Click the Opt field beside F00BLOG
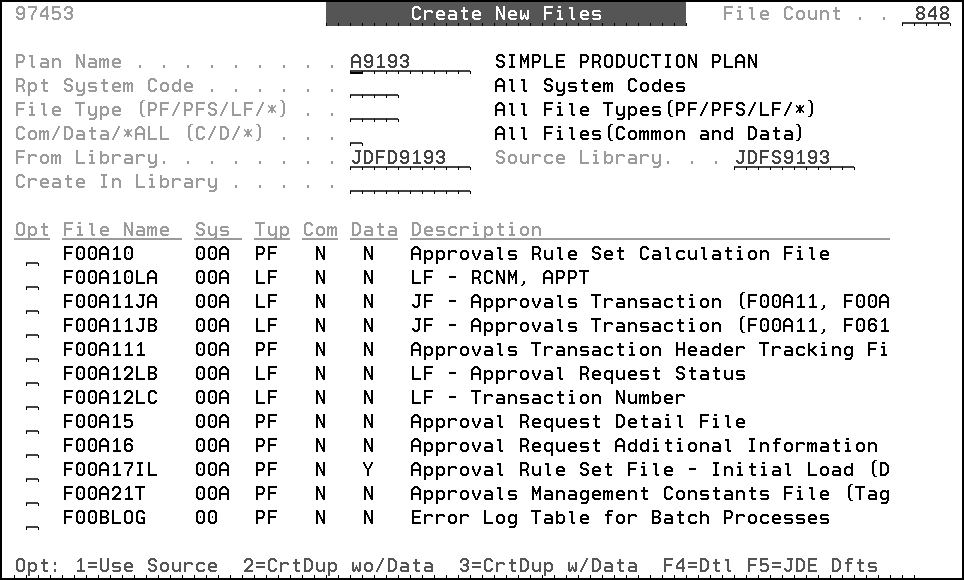964x580 pixels. 32,521
